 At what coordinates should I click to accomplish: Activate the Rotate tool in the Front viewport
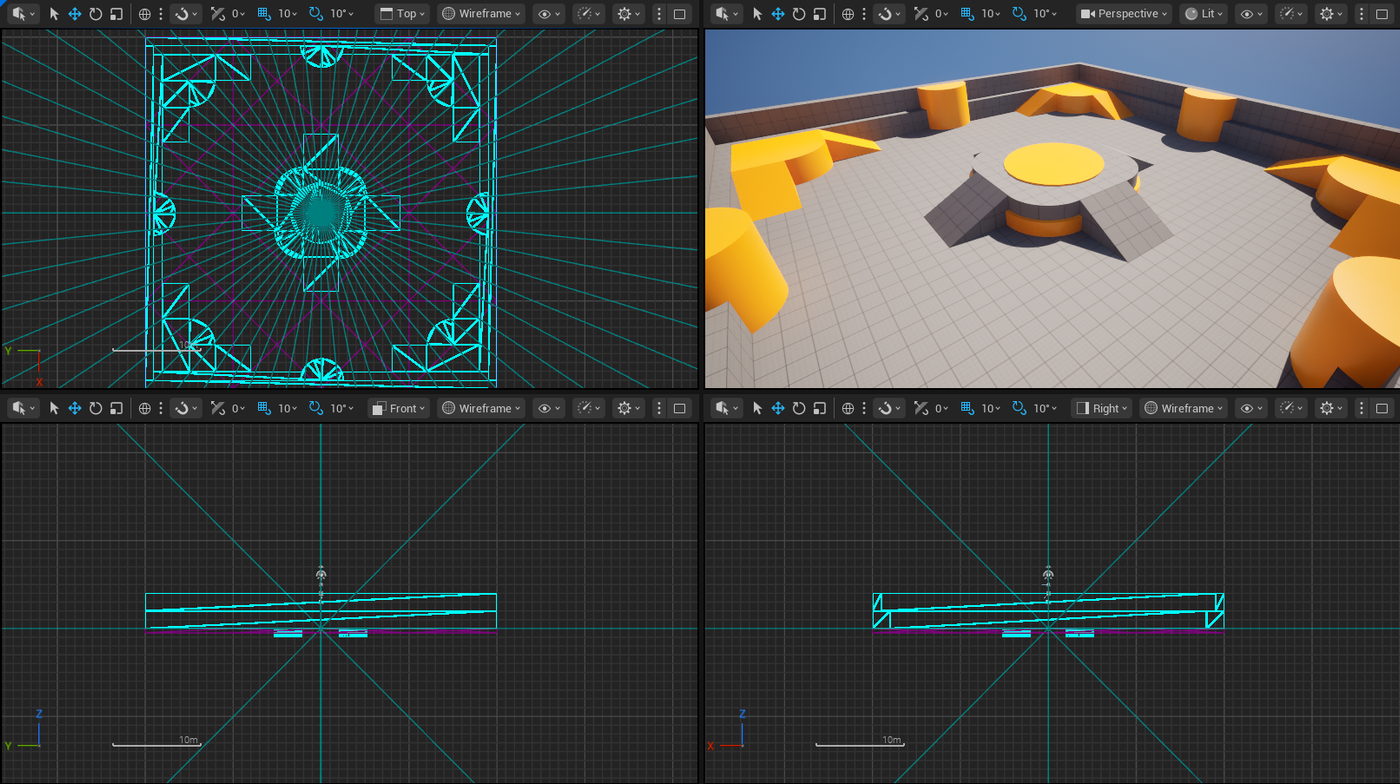tap(96, 408)
